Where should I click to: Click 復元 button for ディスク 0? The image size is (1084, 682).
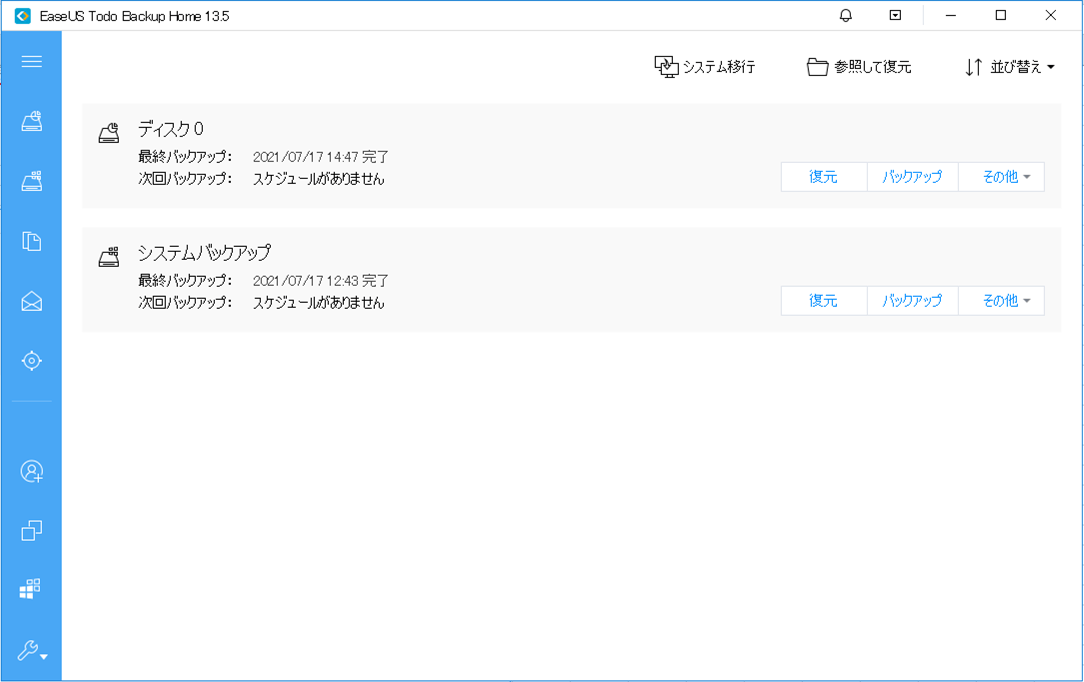click(823, 177)
